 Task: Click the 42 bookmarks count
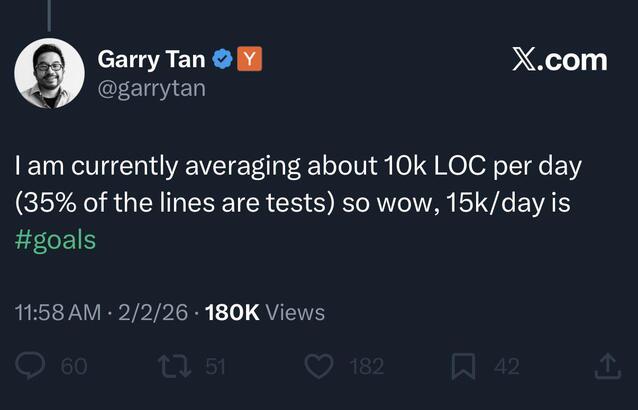[x=506, y=367]
